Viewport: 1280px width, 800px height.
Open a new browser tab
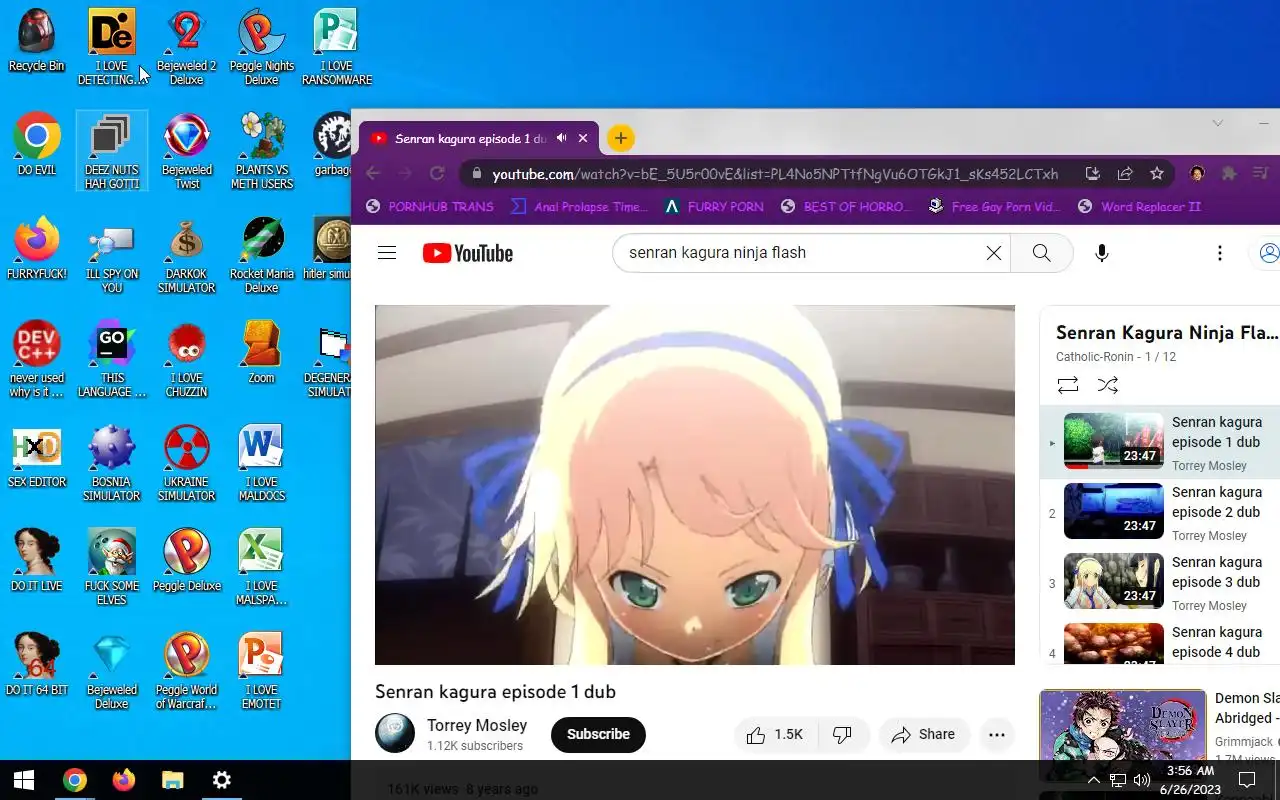pyautogui.click(x=621, y=138)
